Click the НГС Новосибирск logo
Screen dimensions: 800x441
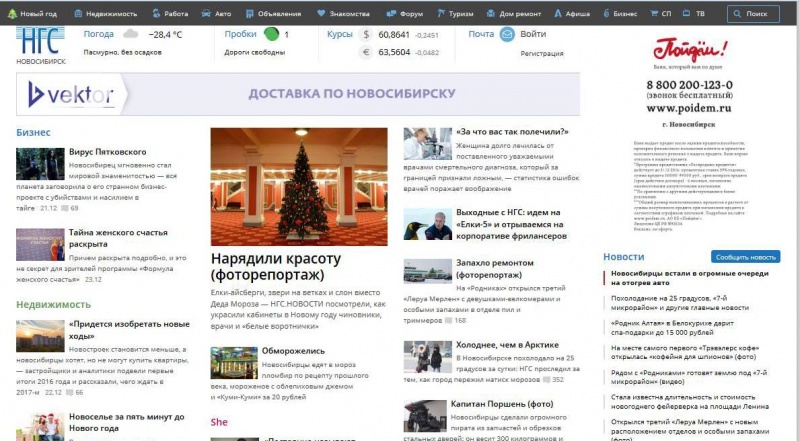(x=41, y=45)
